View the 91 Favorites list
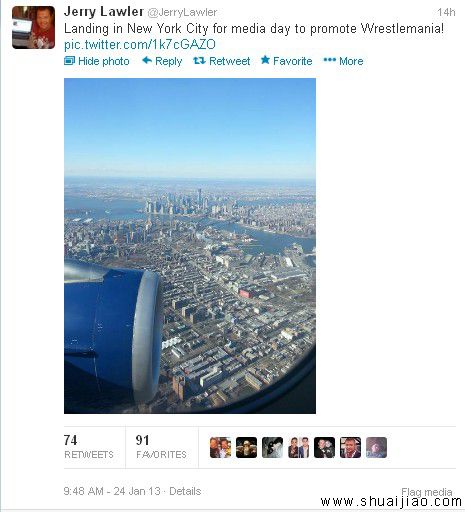Screen dimensions: 465x512 pos(161,447)
